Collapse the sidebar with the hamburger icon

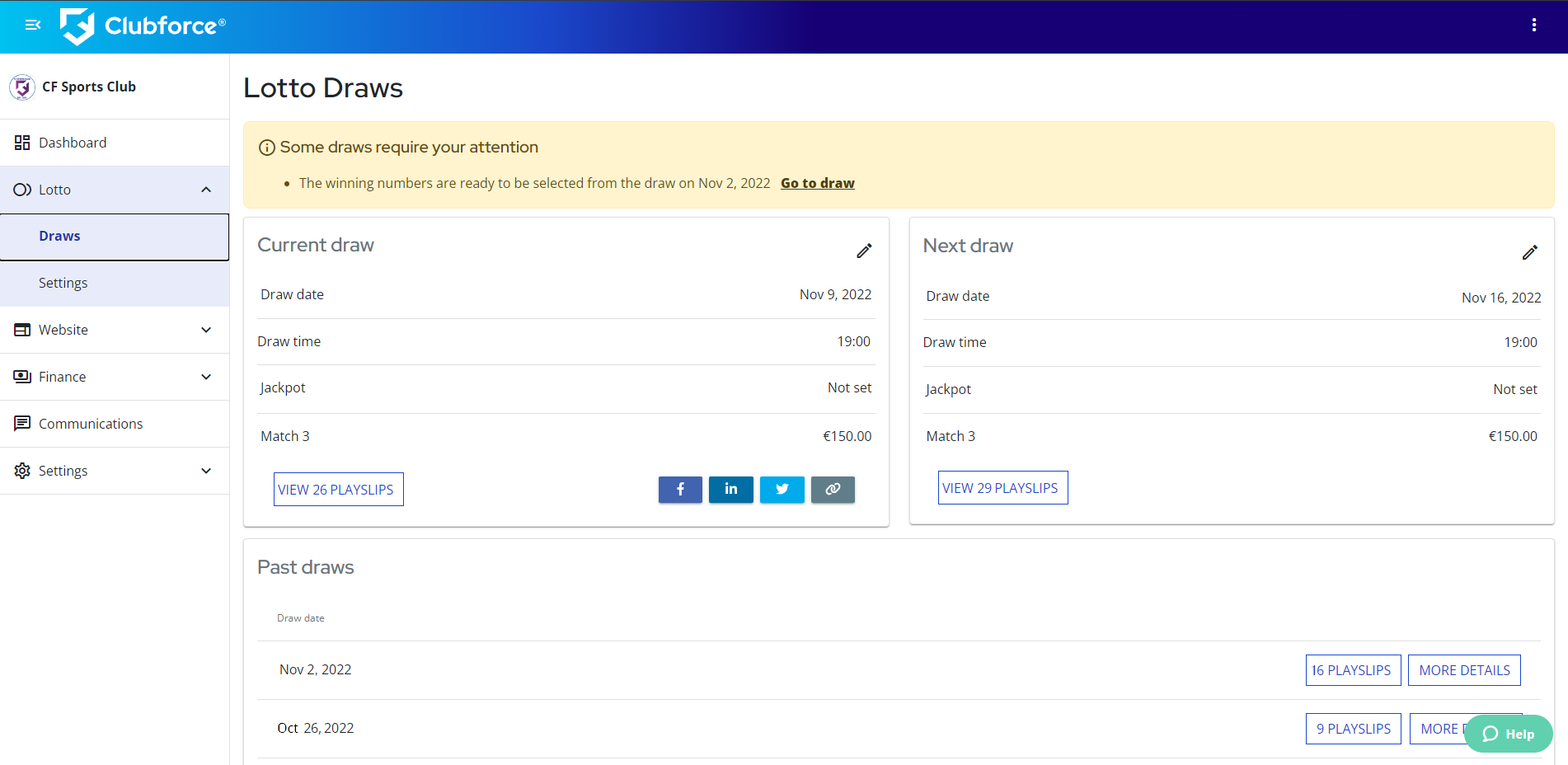tap(33, 25)
